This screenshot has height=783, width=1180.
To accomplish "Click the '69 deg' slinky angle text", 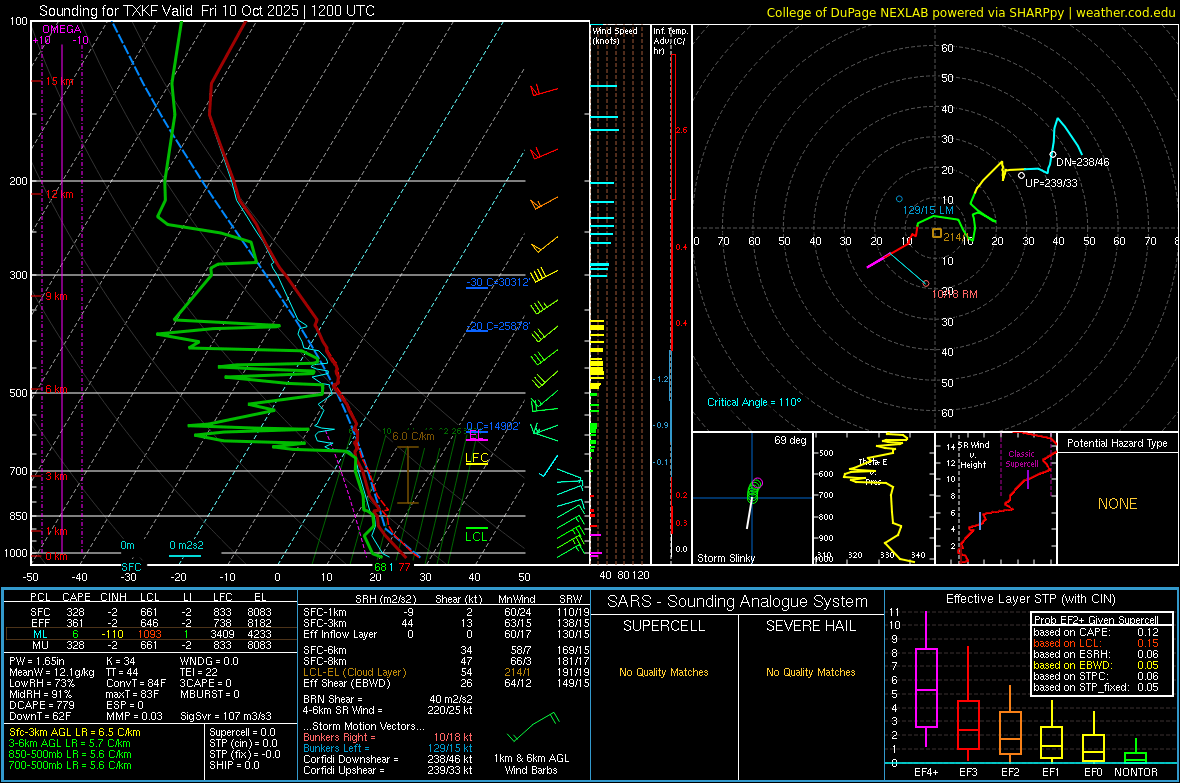I will [790, 440].
